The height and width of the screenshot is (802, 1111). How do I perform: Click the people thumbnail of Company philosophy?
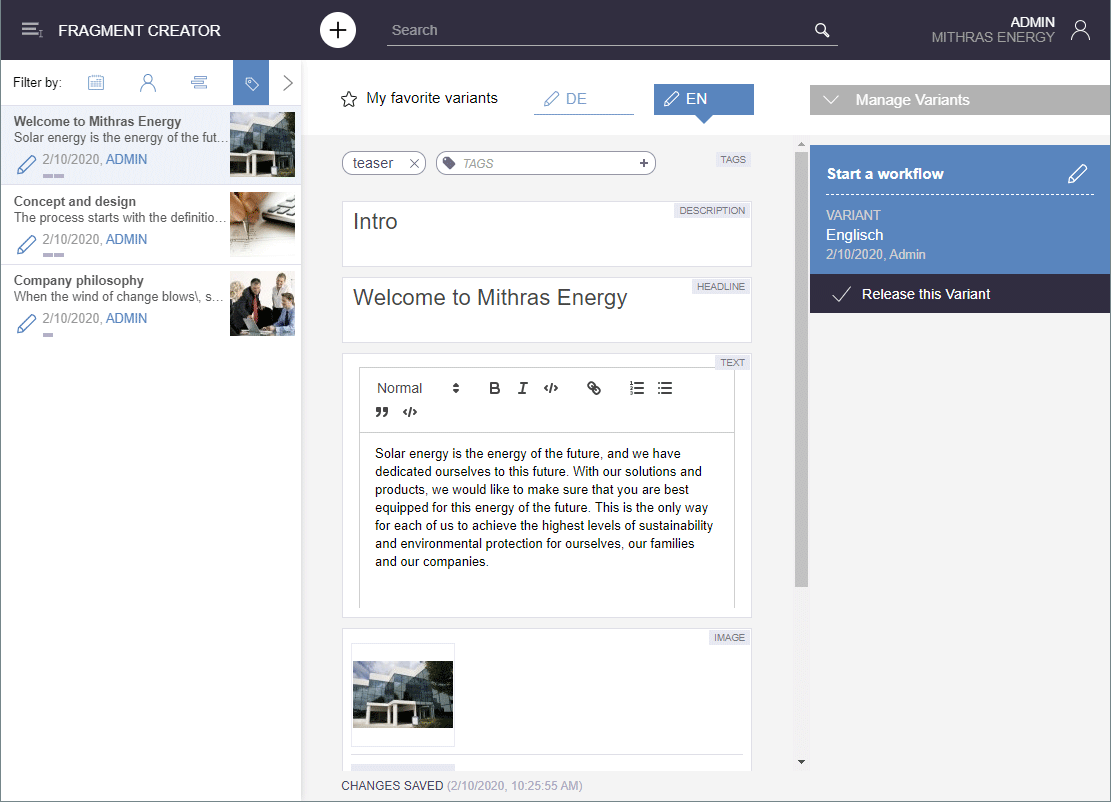coord(262,303)
